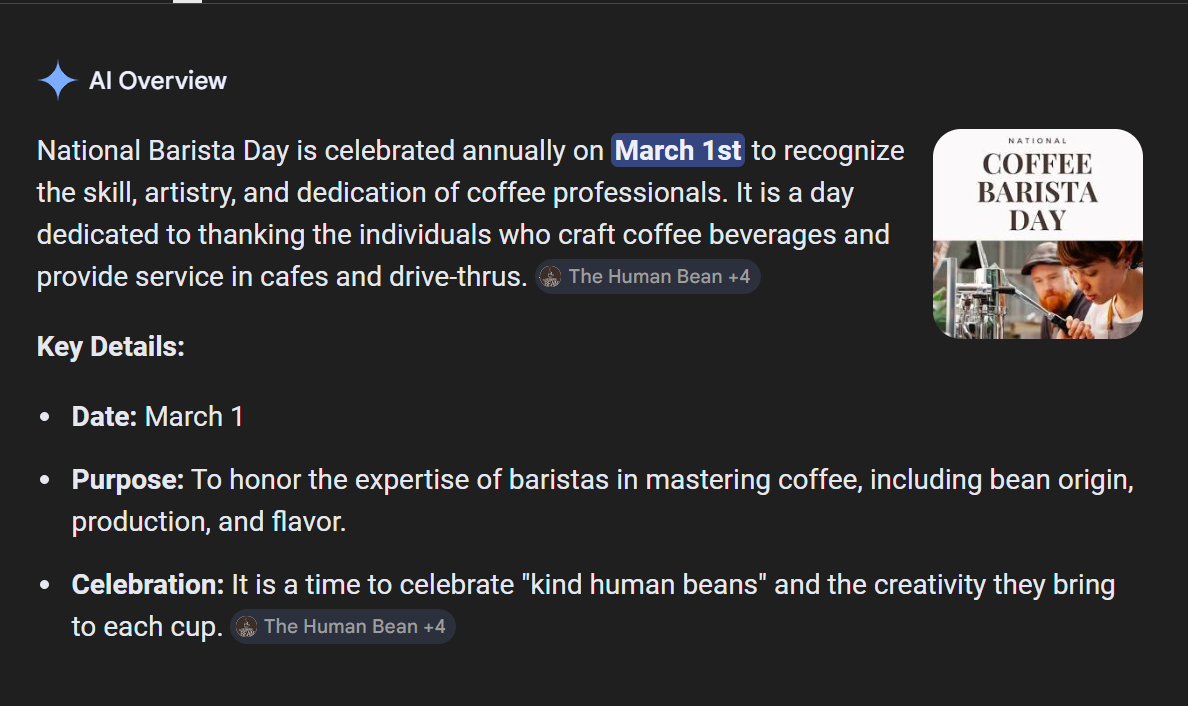Viewport: 1188px width, 706px height.
Task: Click the "Key Details:" heading
Action: click(111, 346)
